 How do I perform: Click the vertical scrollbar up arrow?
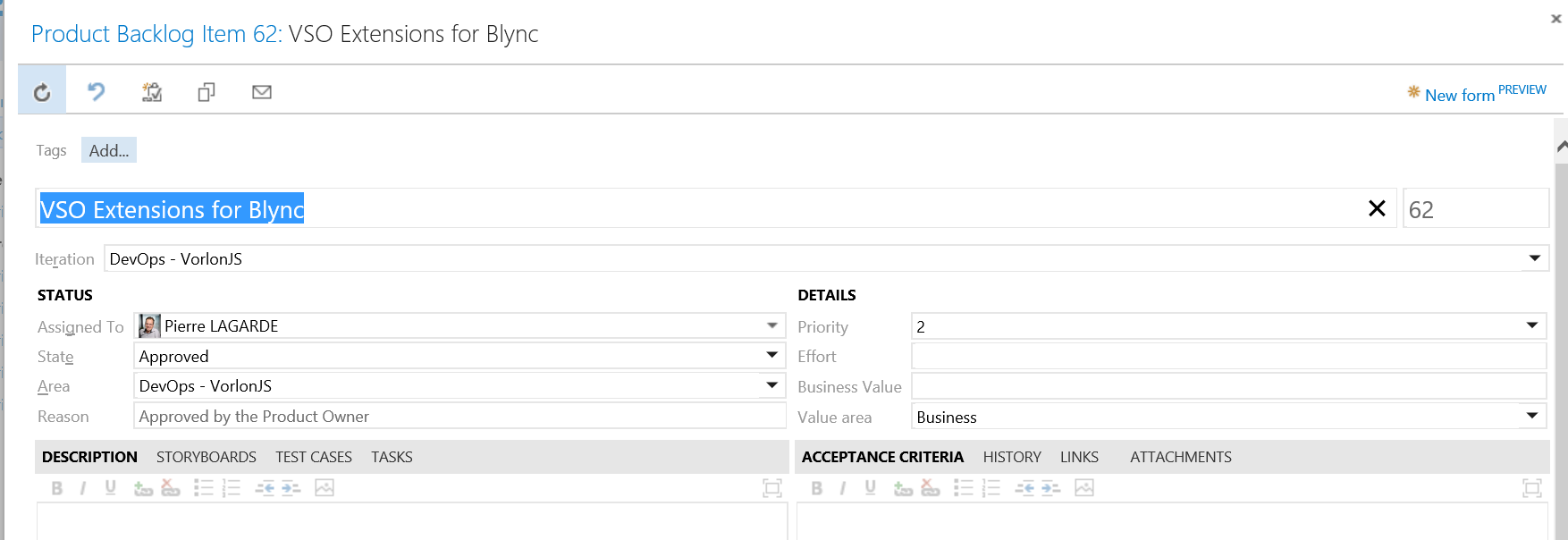click(1561, 146)
